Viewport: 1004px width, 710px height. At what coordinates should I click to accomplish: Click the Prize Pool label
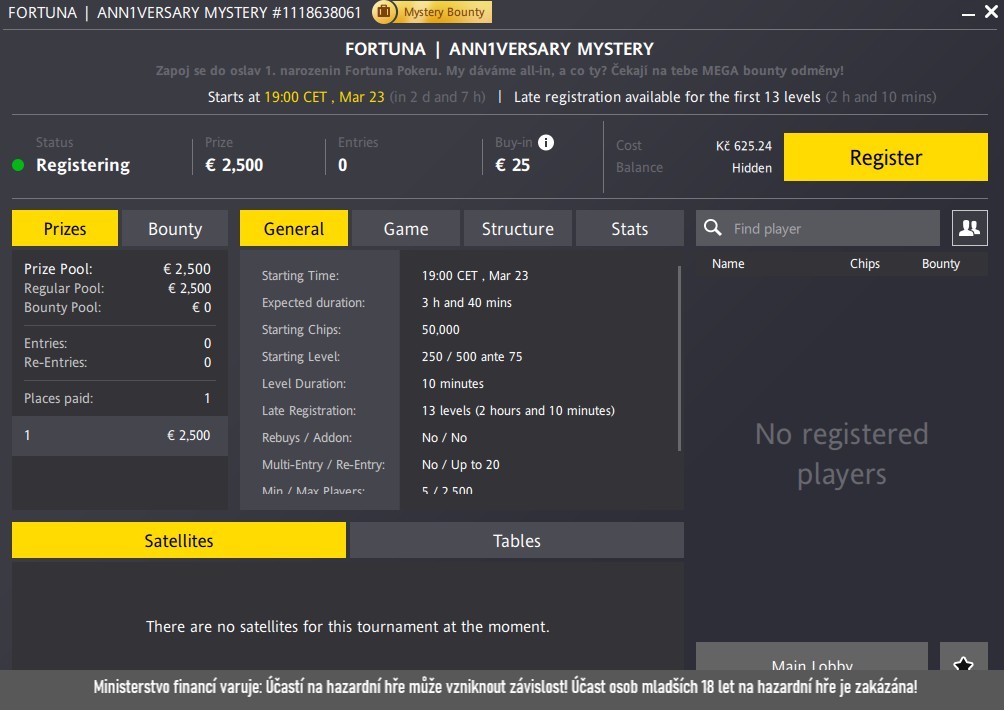[x=58, y=268]
